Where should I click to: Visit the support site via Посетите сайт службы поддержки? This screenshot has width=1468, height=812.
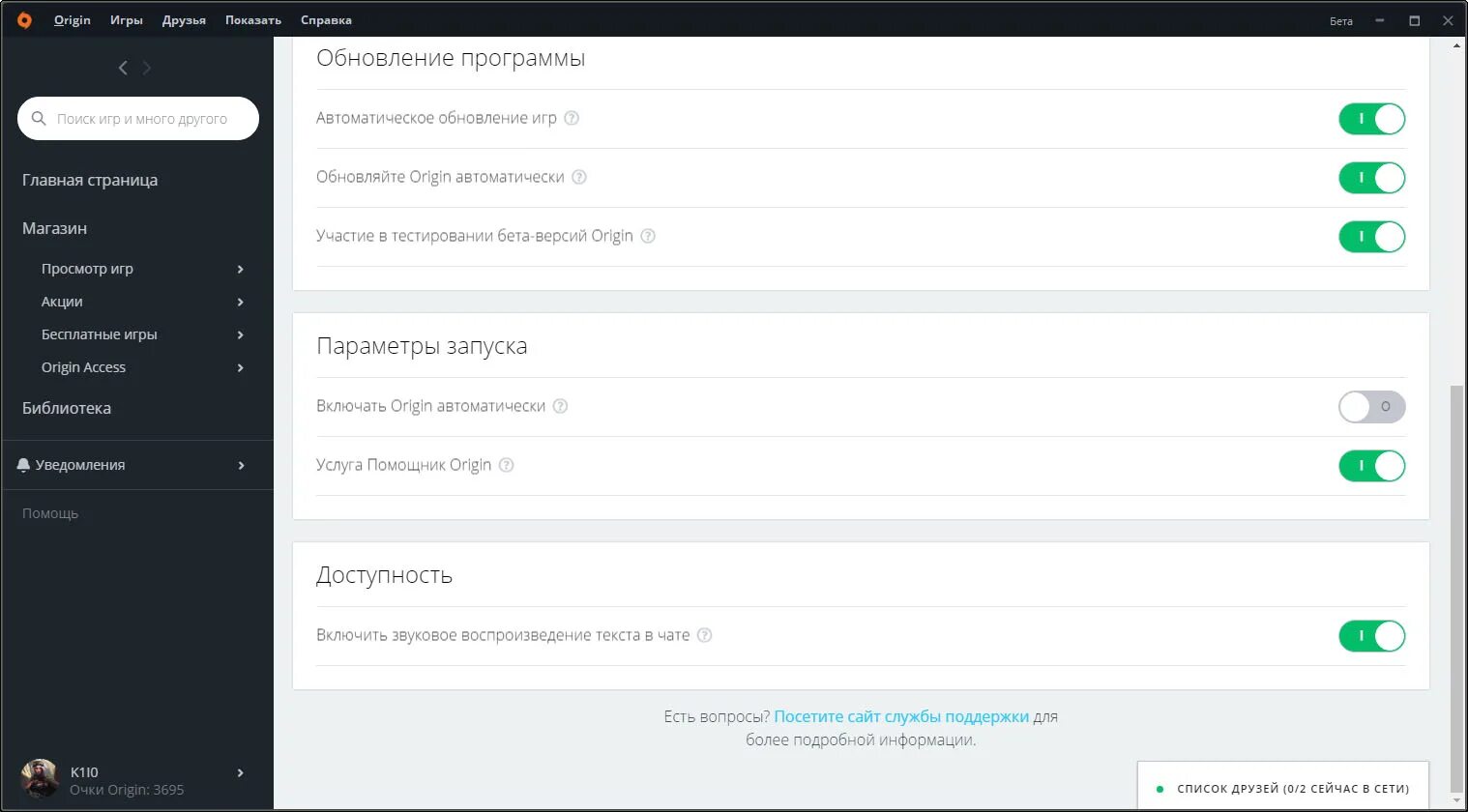click(x=901, y=716)
